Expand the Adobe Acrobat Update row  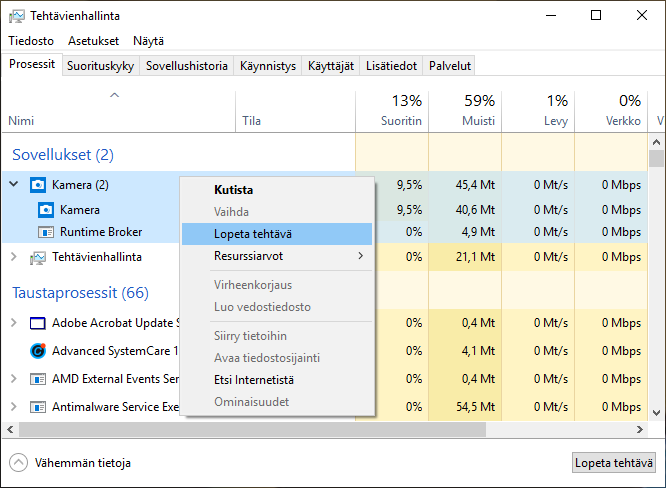[14, 323]
